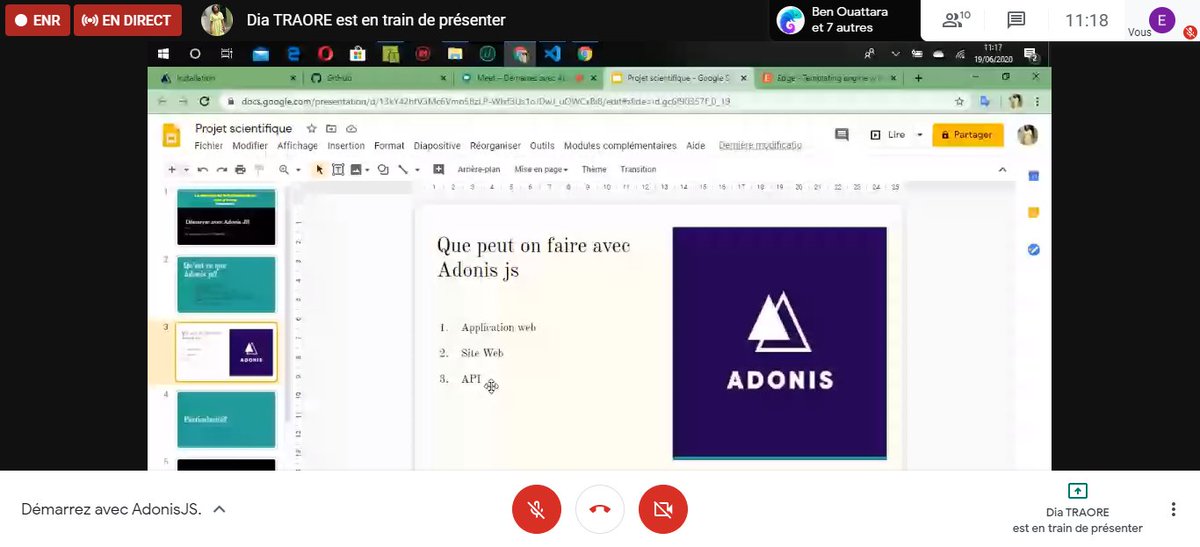Viewport: 1200px width, 547px height.
Task: Click the insert image icon
Action: point(356,170)
